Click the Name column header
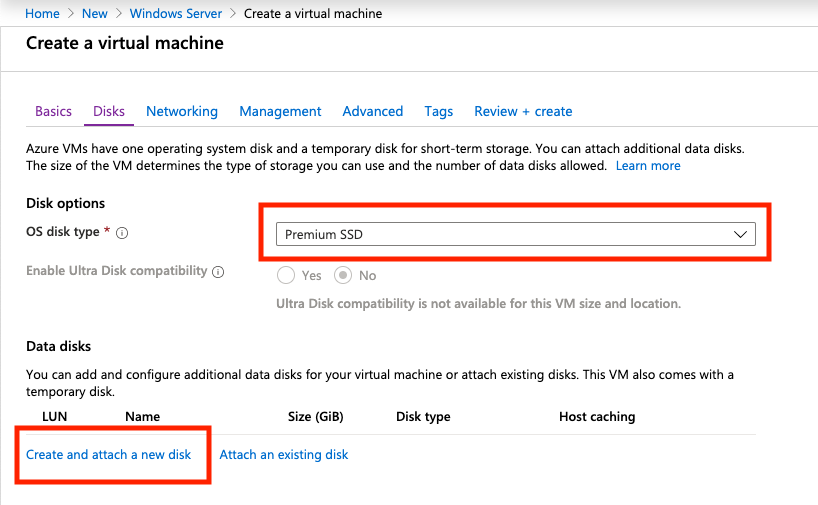Image resolution: width=818 pixels, height=505 pixels. (142, 416)
